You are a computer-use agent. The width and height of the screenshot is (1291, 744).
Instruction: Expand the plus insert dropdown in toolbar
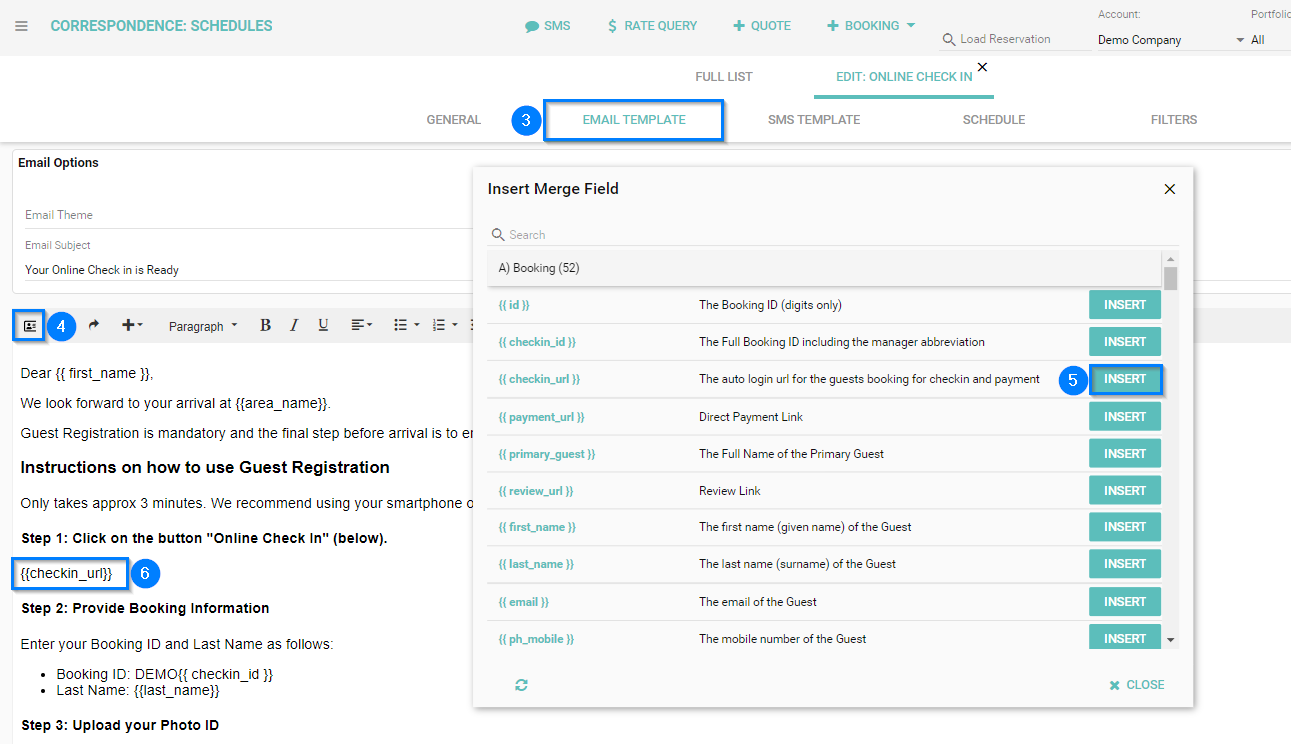[x=132, y=325]
